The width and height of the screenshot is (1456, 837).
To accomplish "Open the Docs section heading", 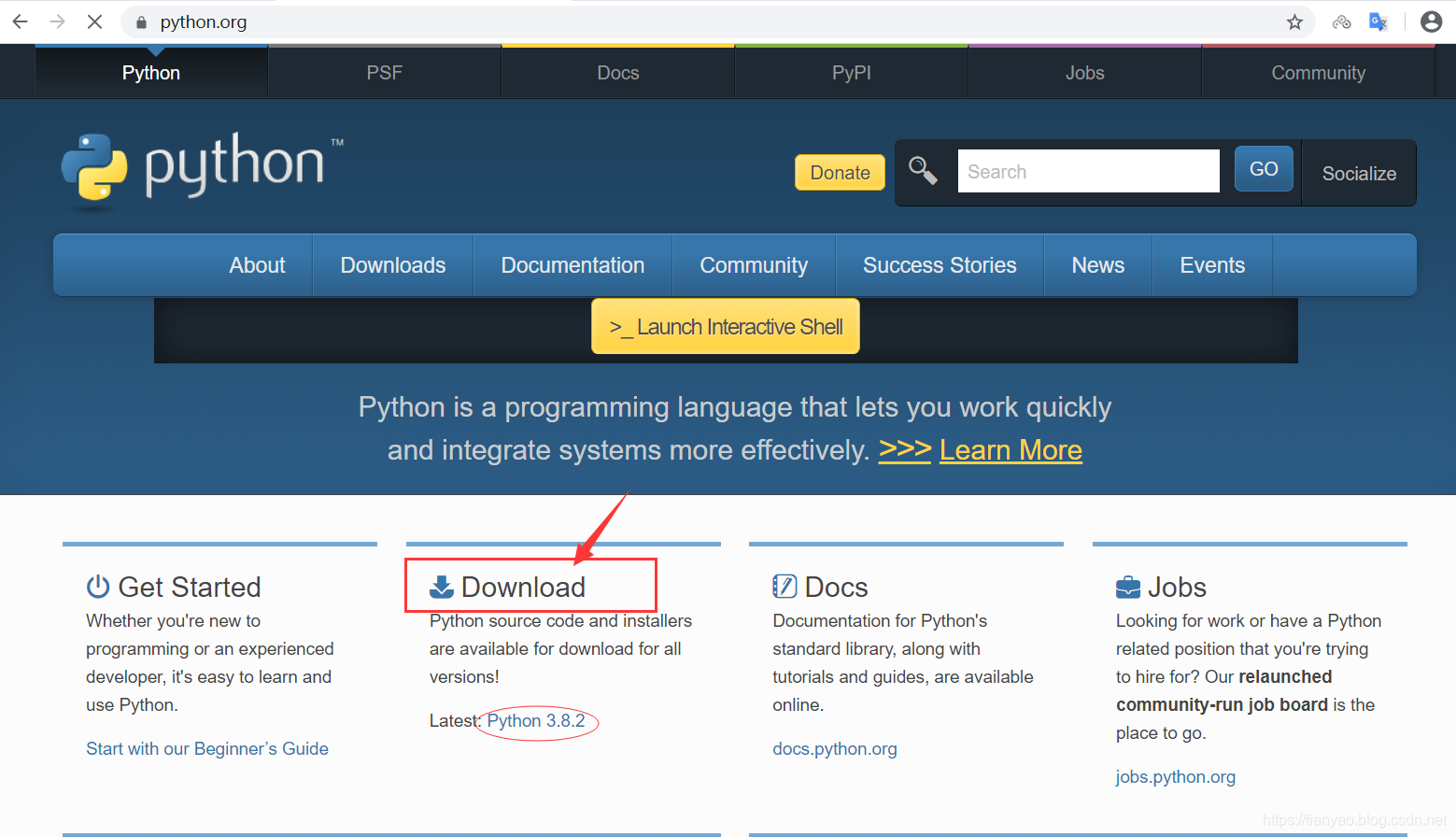I will (x=836, y=587).
